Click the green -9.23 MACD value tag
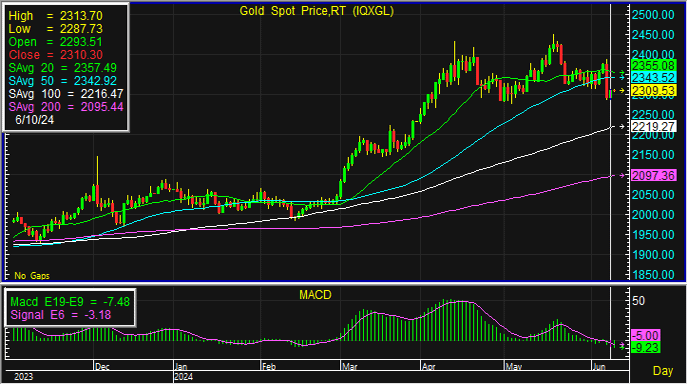 [x=646, y=348]
